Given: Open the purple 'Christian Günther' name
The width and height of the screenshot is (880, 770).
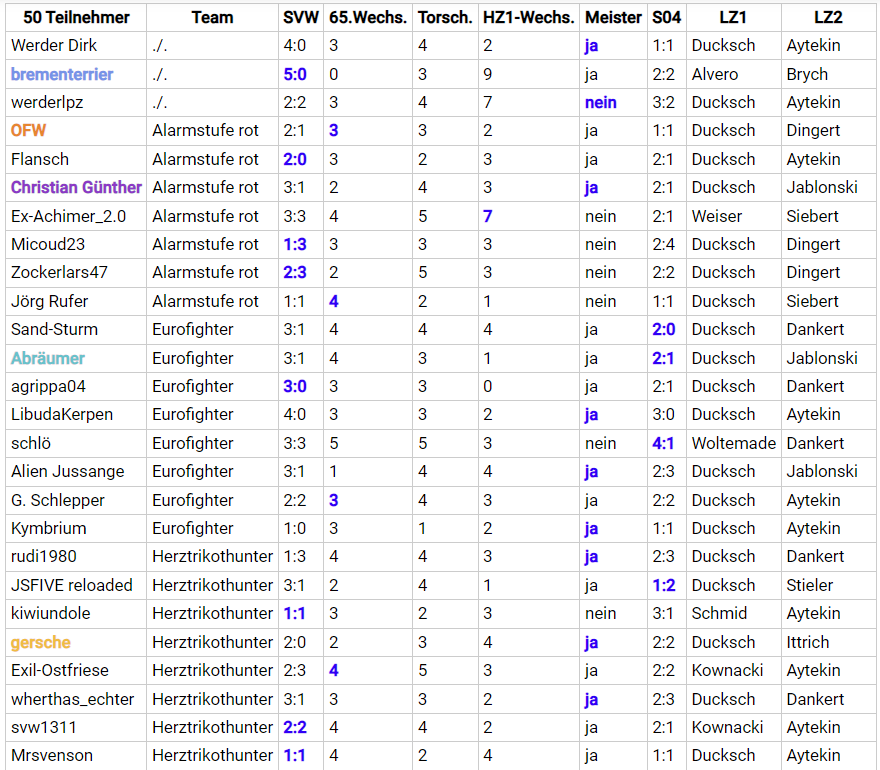Looking at the screenshot, I should click(x=76, y=187).
